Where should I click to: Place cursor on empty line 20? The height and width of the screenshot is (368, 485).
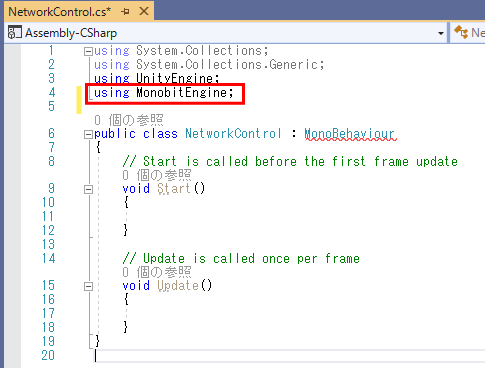(x=287, y=356)
